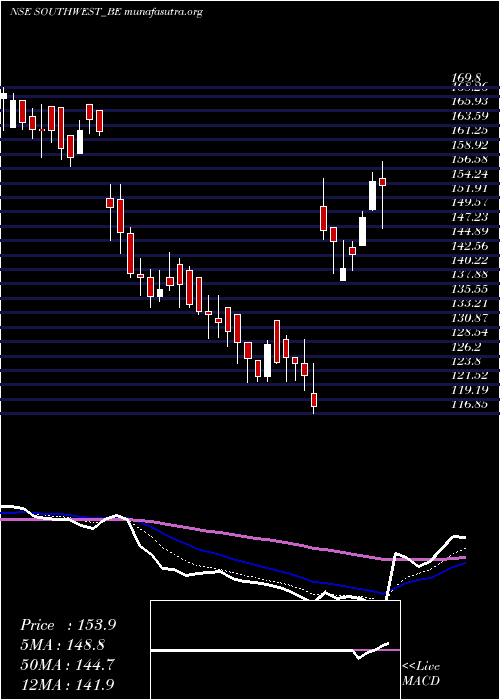Image resolution: width=500 pixels, height=700 pixels.
Task: Click the 12MA : 141.9 readout
Action: click(x=67, y=684)
